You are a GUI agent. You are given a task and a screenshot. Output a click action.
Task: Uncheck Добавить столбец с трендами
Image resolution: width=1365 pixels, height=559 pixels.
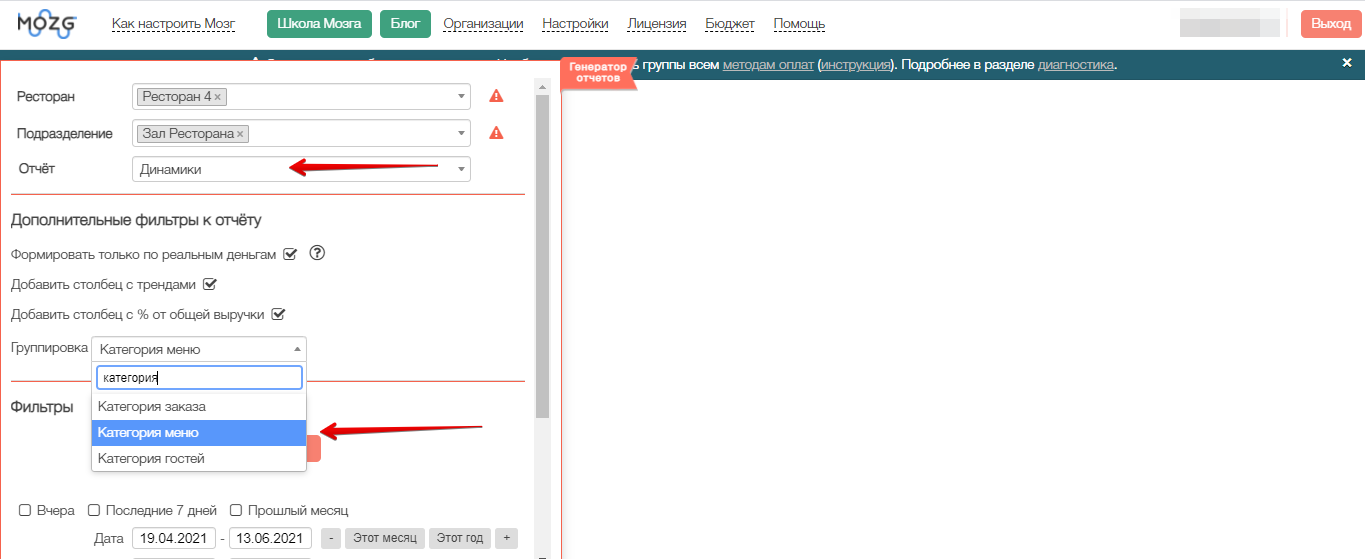tap(210, 285)
